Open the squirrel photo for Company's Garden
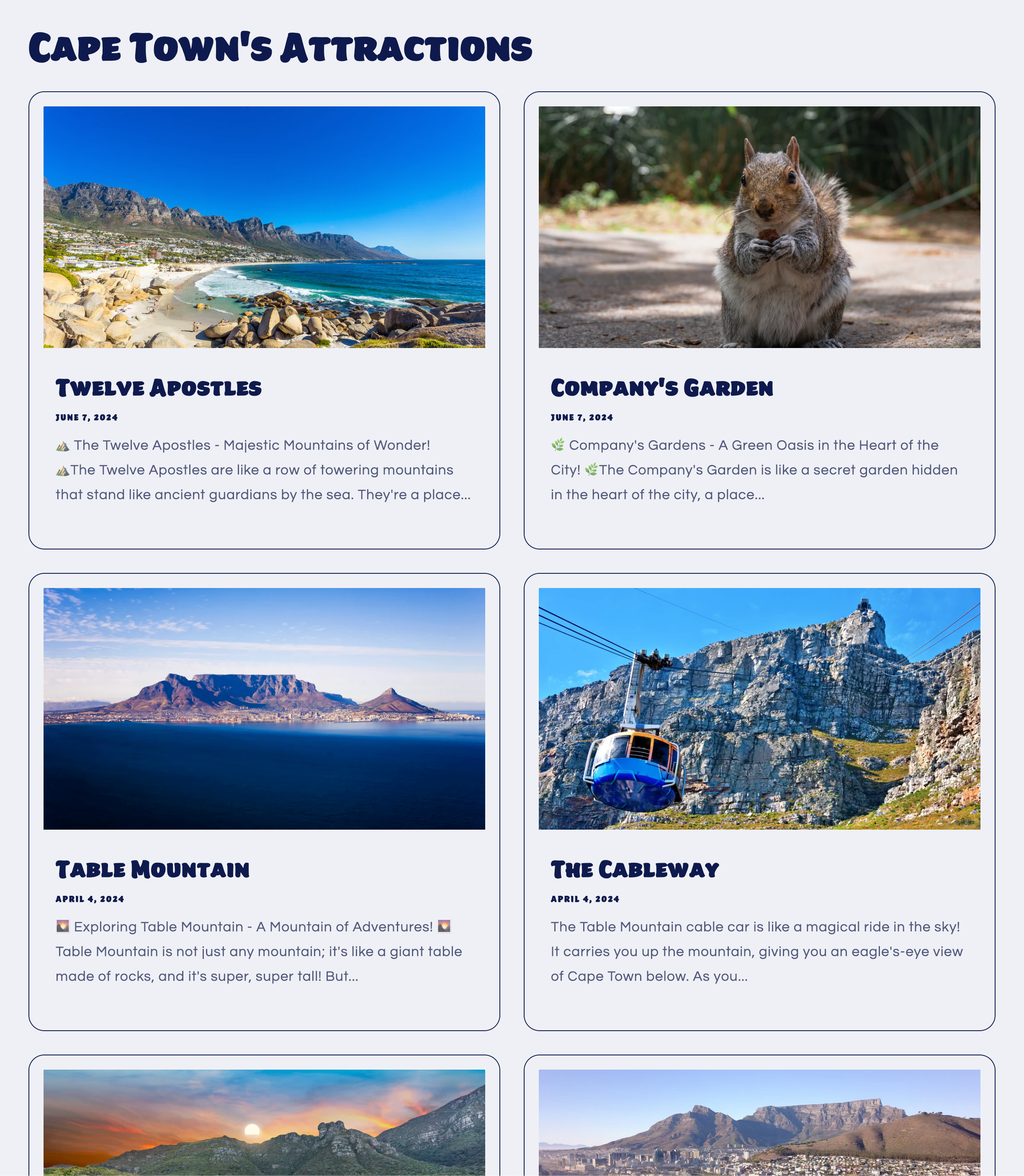This screenshot has width=1024, height=1176. [759, 227]
